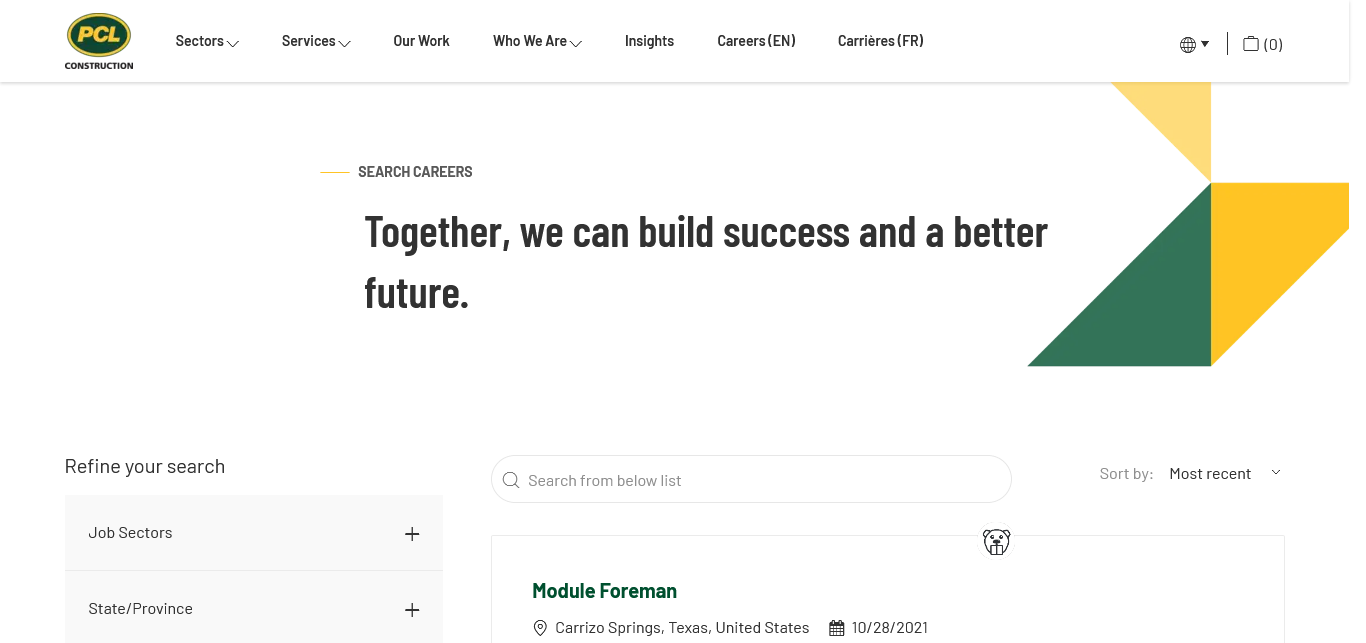The image size is (1366, 643).
Task: Click the Carrizo Springs, Texas location text
Action: coord(682,628)
